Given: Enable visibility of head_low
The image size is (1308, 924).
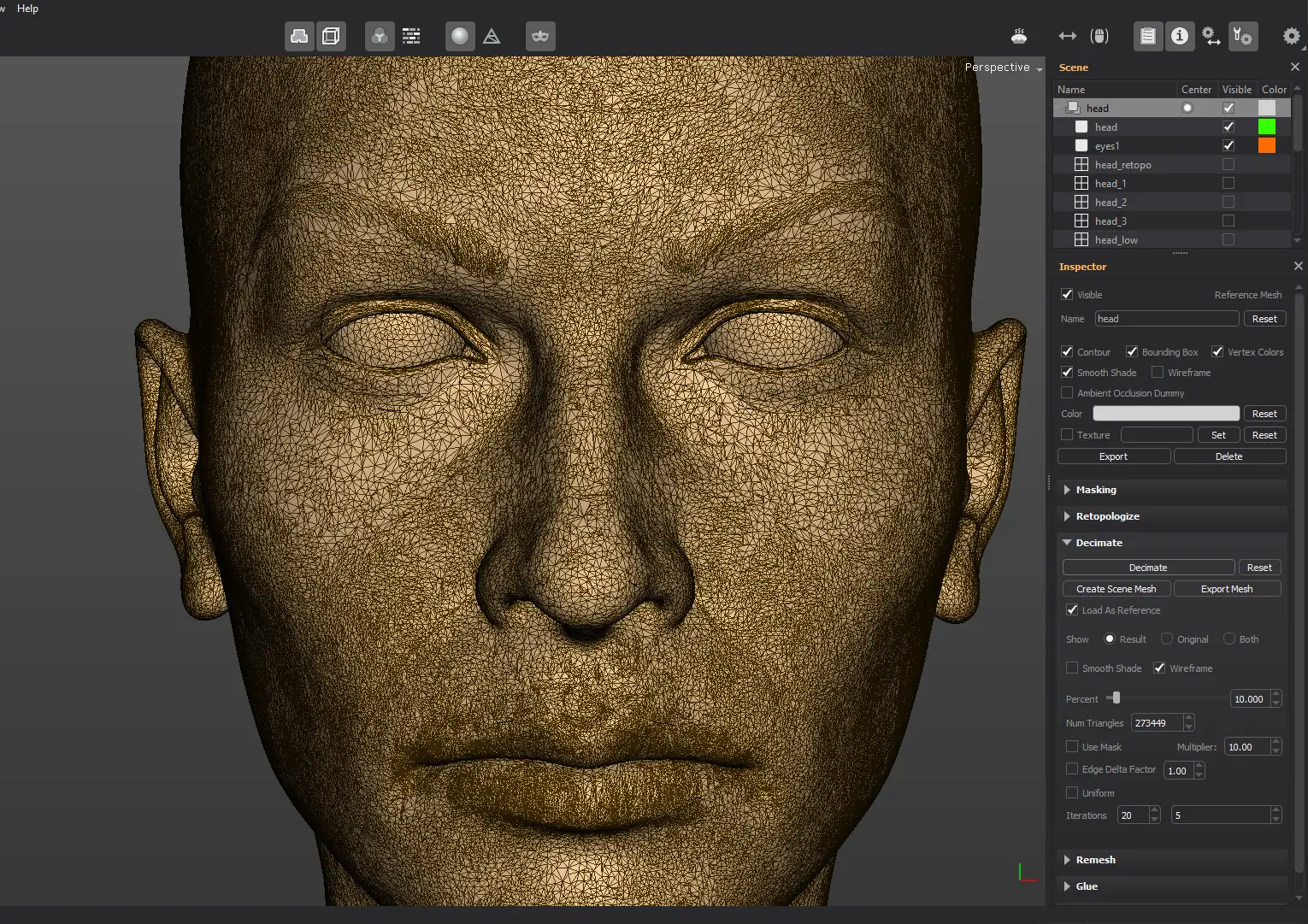Looking at the screenshot, I should 1228,239.
